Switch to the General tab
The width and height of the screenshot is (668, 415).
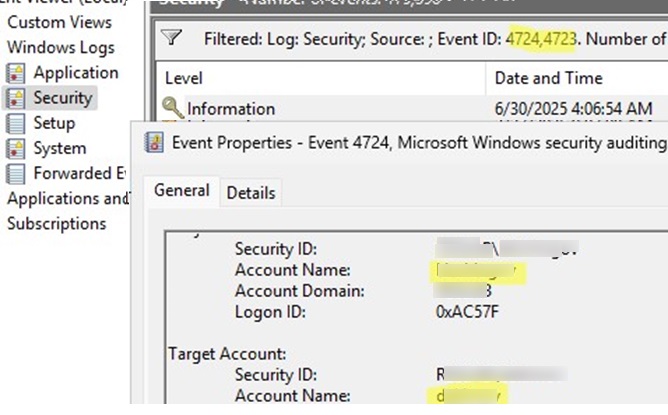182,190
